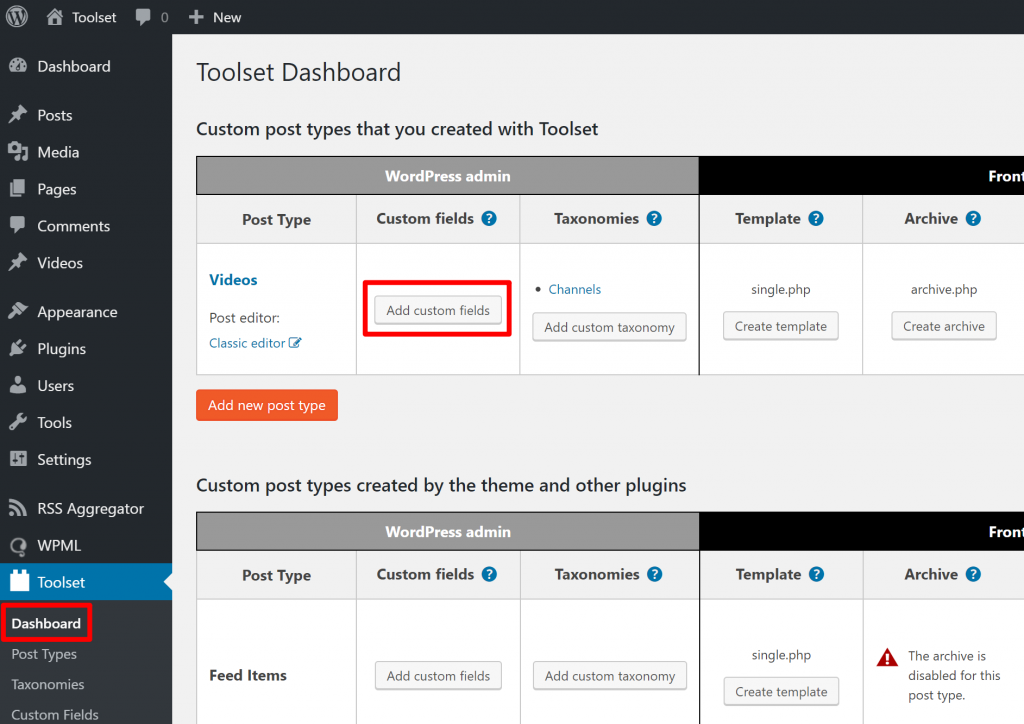The width and height of the screenshot is (1024, 724).
Task: Open the comments bubble icon in admin bar
Action: 142,17
